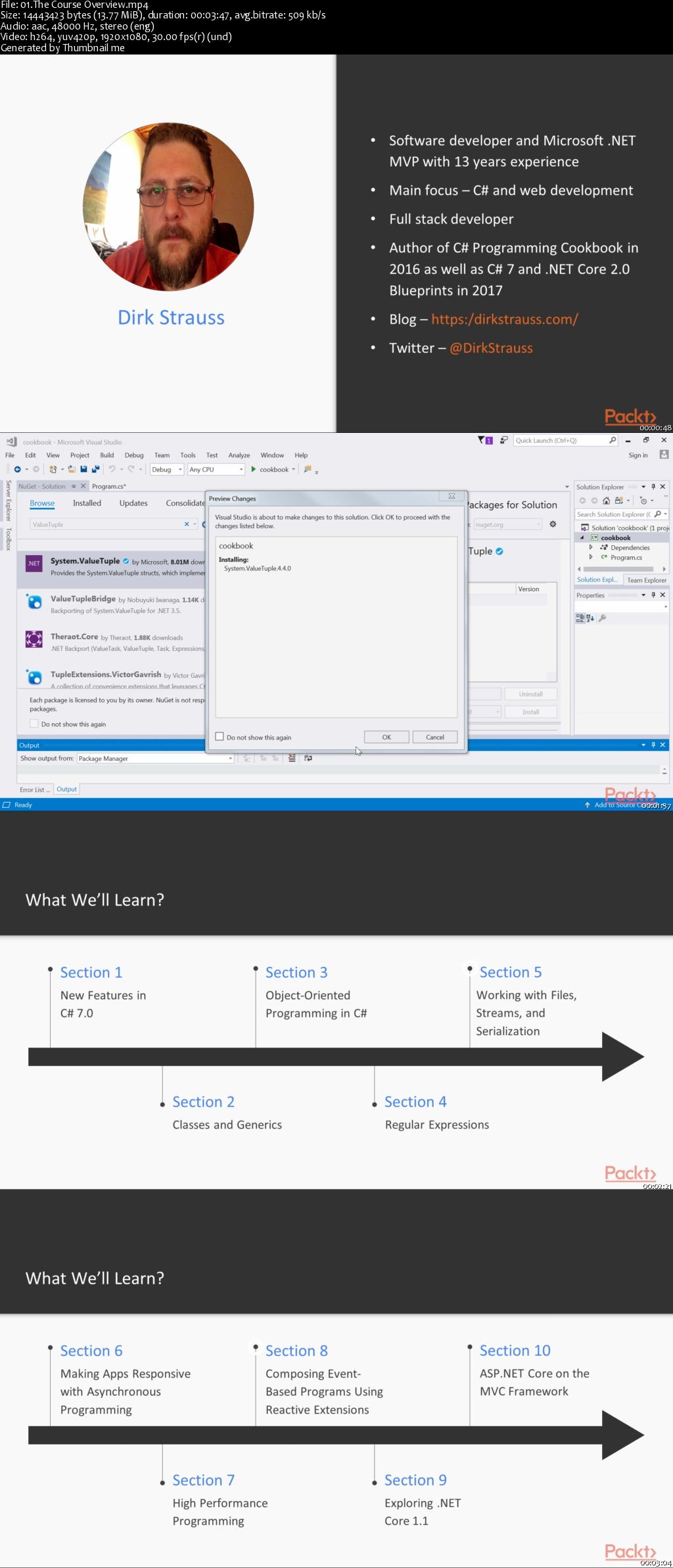Screen dimensions: 673x1568
Task: Click the Save All toolbar icon
Action: (x=95, y=469)
